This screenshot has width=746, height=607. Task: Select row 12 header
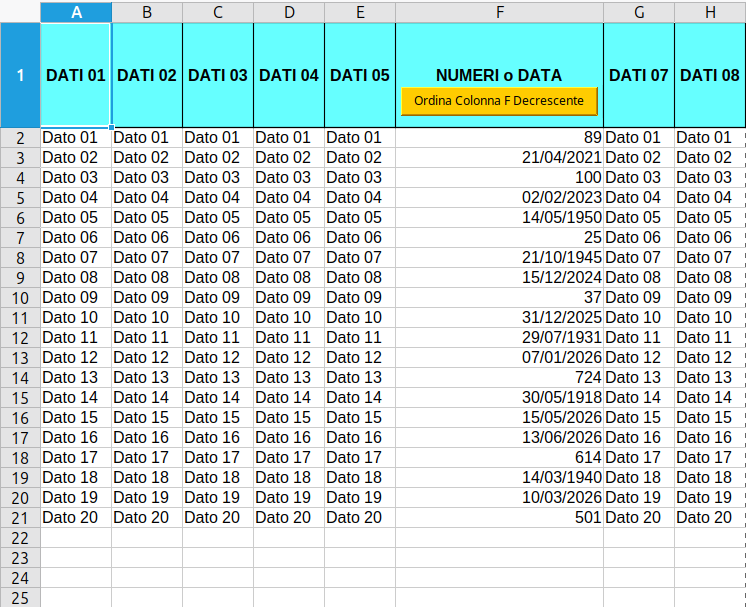[x=20, y=338]
